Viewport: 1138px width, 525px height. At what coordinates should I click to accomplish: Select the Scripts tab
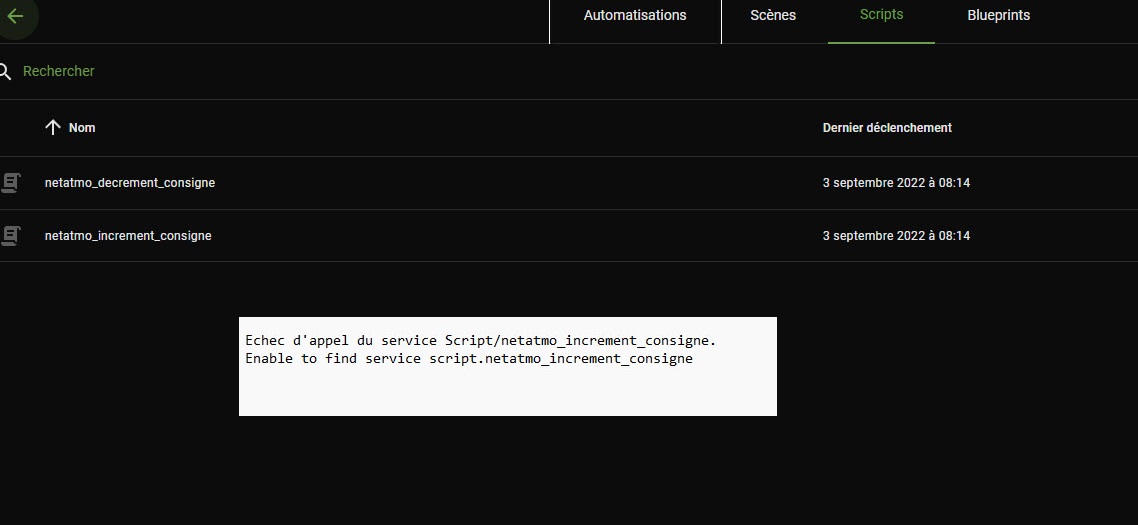click(881, 15)
